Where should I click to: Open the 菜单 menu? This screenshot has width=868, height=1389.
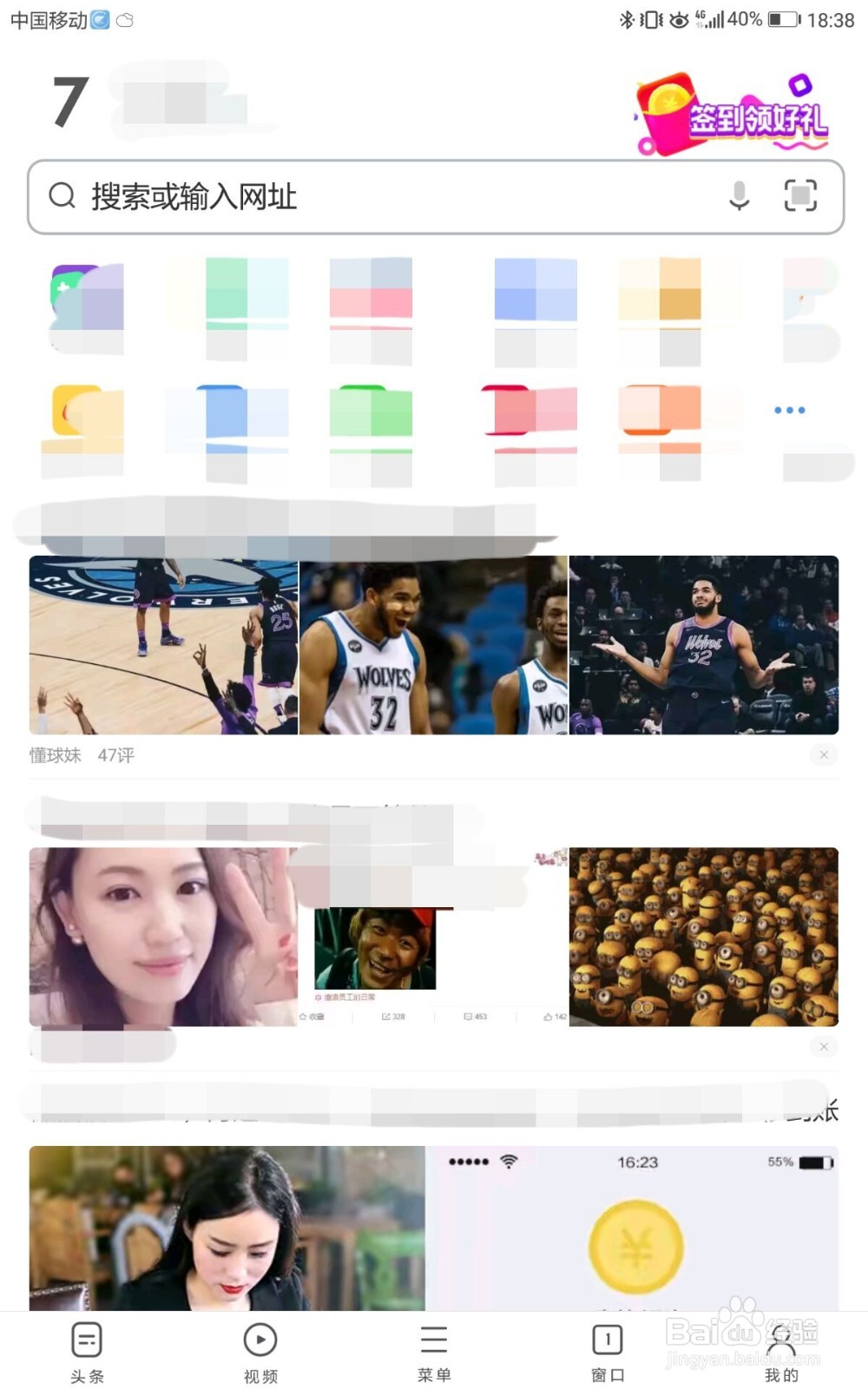[434, 1352]
